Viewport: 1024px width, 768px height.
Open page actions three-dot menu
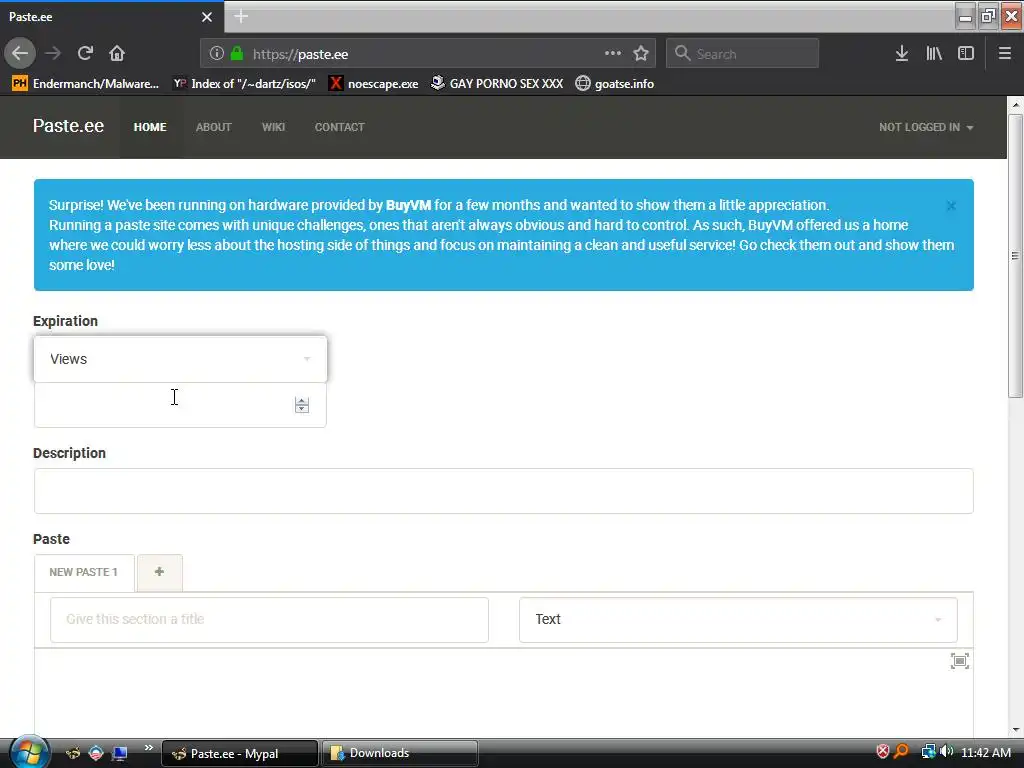(613, 53)
